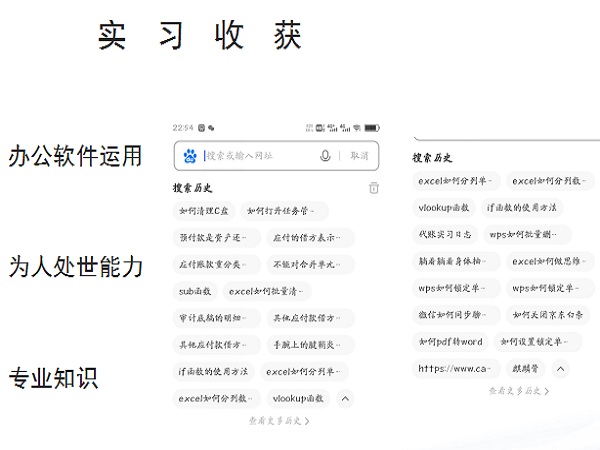Image resolution: width=600 pixels, height=450 pixels.
Task: Select the 麒麟臂 history chip
Action: (525, 368)
